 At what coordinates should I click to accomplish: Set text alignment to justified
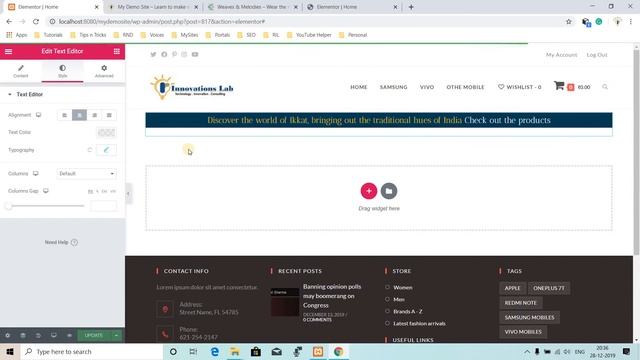pyautogui.click(x=109, y=115)
